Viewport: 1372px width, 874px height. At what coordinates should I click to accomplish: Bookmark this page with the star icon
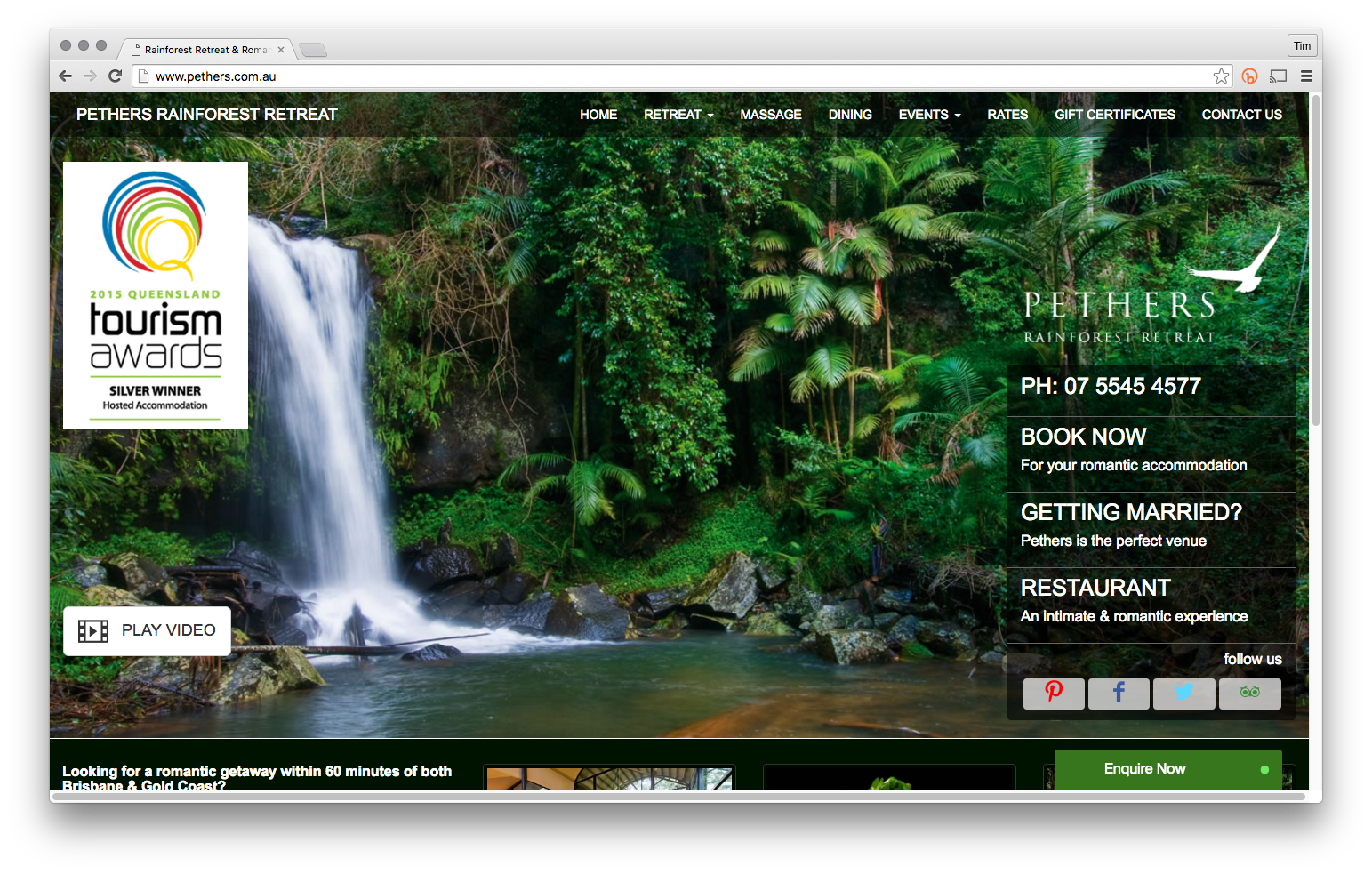[x=1222, y=76]
